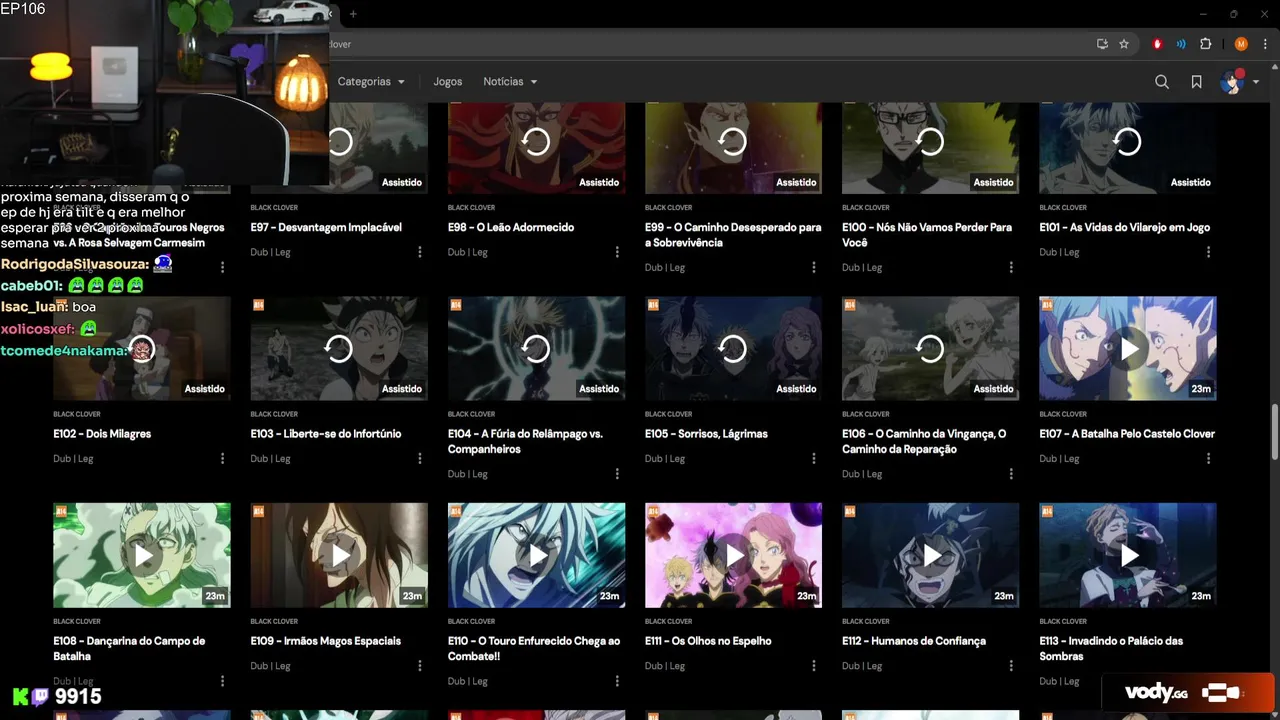Replay episode E100 Nós Não Vamos Perder
The image size is (1280, 720).
click(x=930, y=142)
